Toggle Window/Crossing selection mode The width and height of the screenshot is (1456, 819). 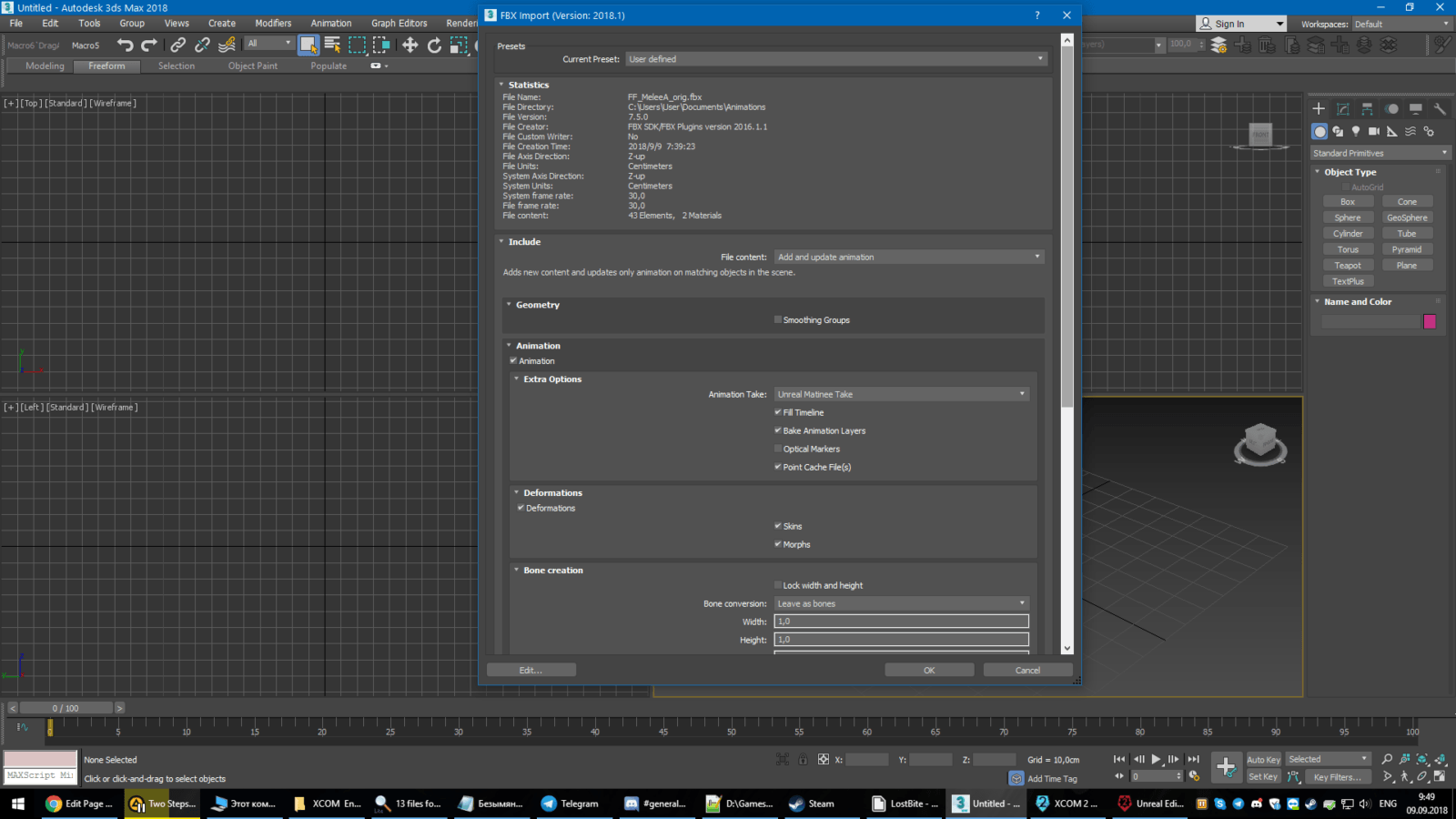coord(381,45)
